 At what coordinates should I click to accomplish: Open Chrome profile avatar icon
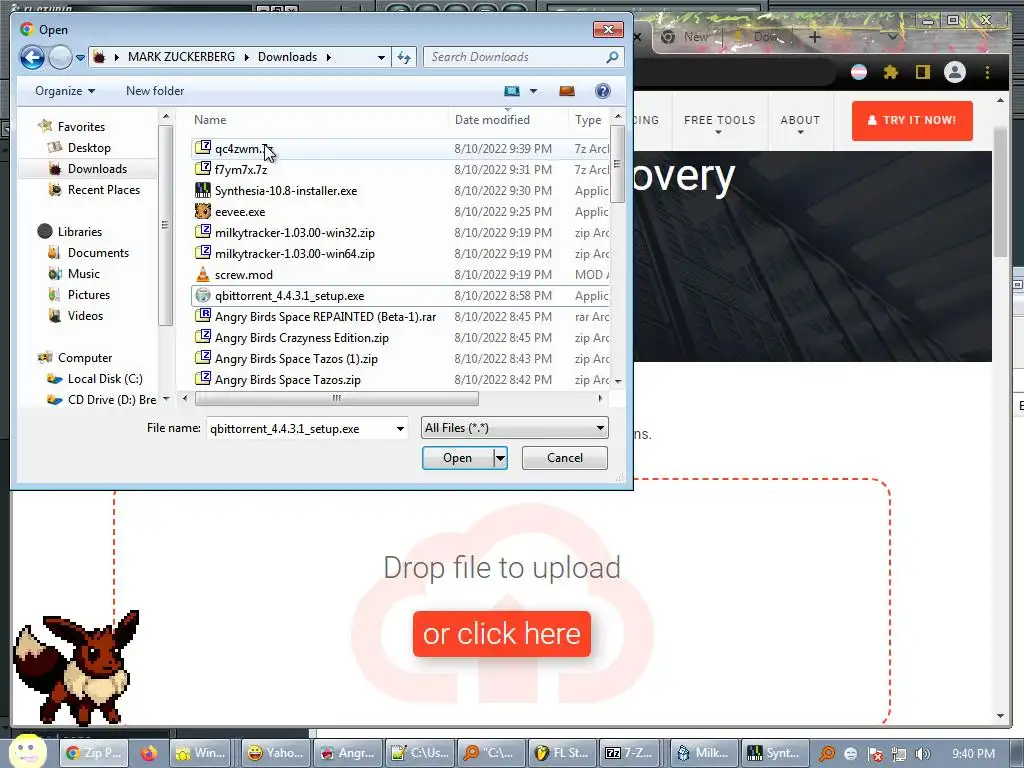coord(955,72)
